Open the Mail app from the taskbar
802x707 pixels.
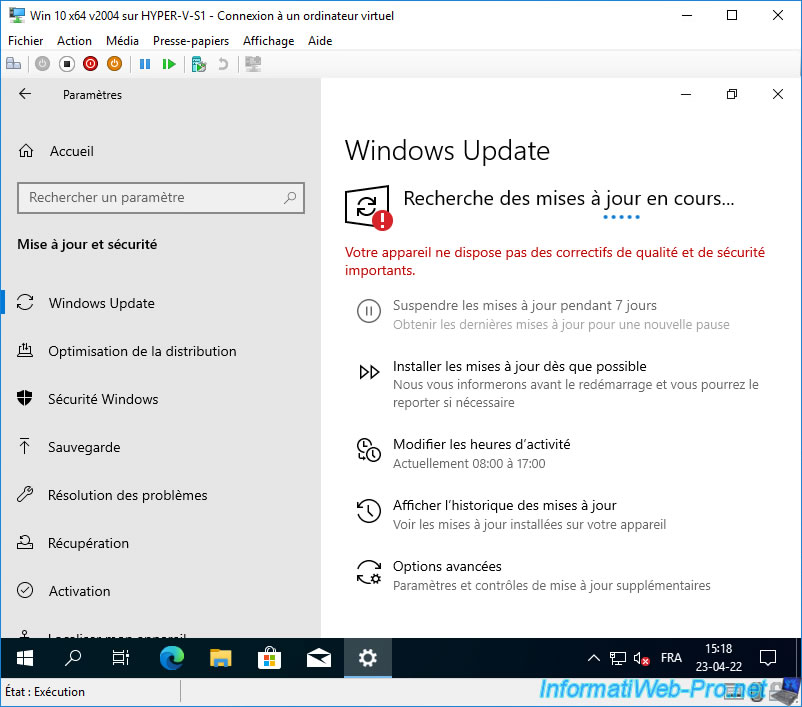[319, 658]
